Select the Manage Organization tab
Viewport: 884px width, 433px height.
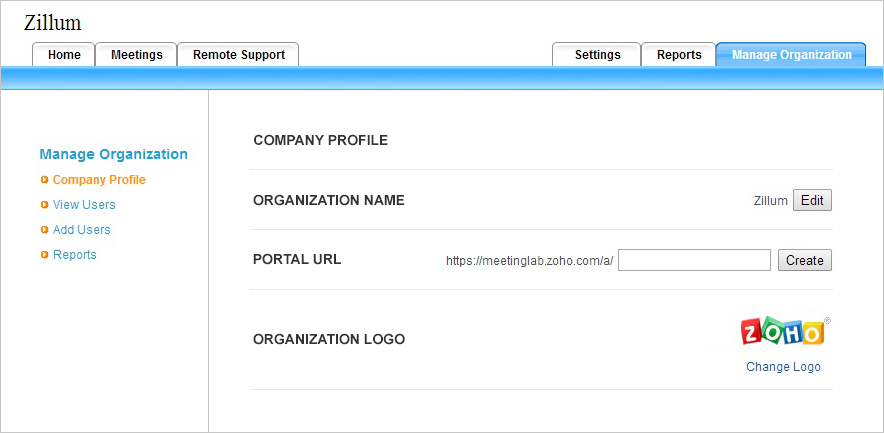pyautogui.click(x=791, y=55)
